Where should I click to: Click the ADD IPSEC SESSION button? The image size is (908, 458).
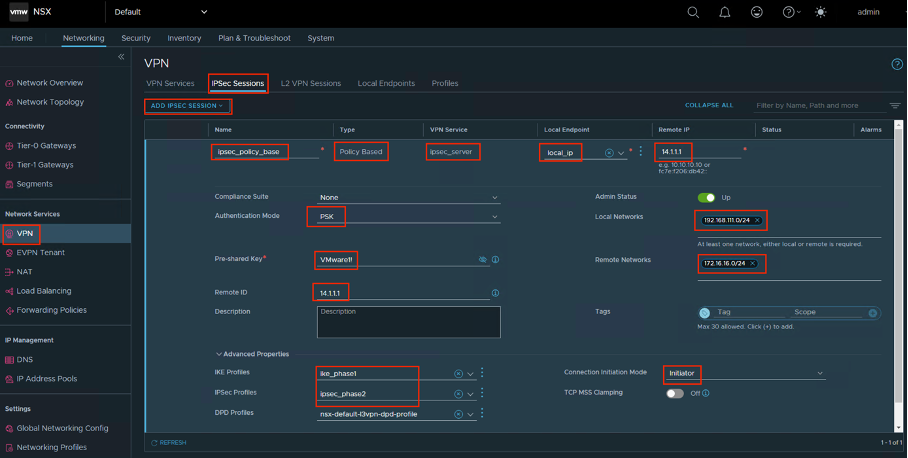188,105
